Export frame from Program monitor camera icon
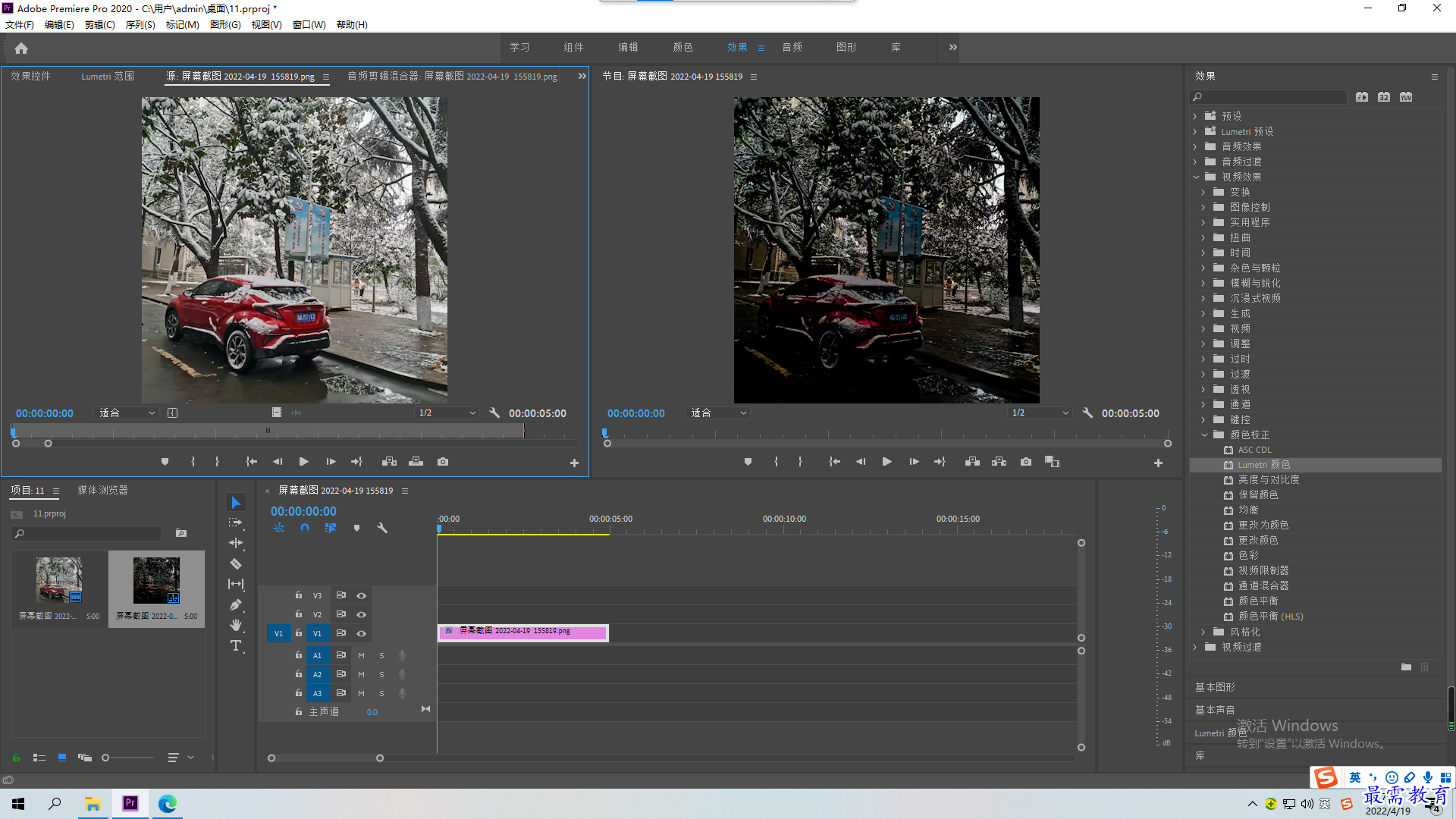This screenshot has height=819, width=1456. pyautogui.click(x=1026, y=462)
